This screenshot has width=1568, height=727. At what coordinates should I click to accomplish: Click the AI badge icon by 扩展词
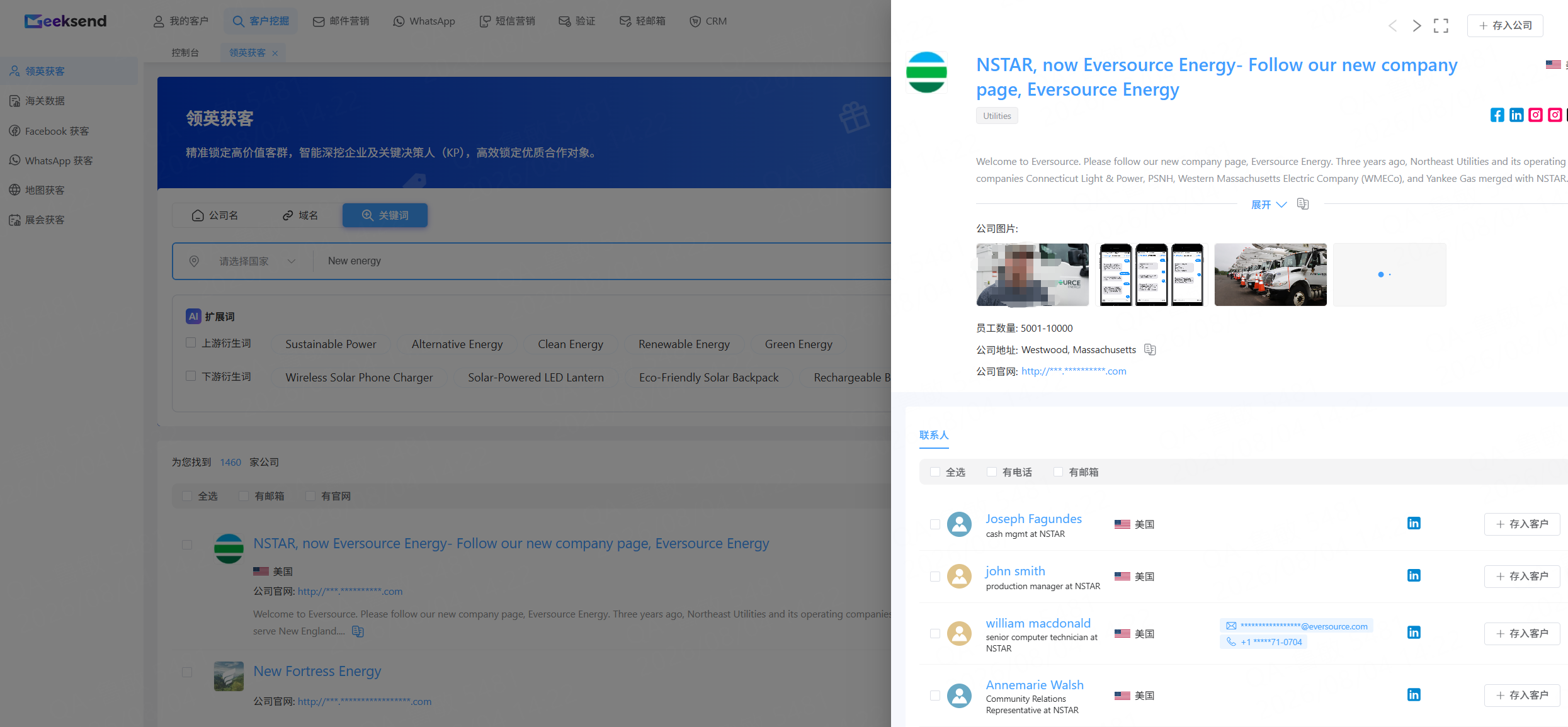point(193,316)
